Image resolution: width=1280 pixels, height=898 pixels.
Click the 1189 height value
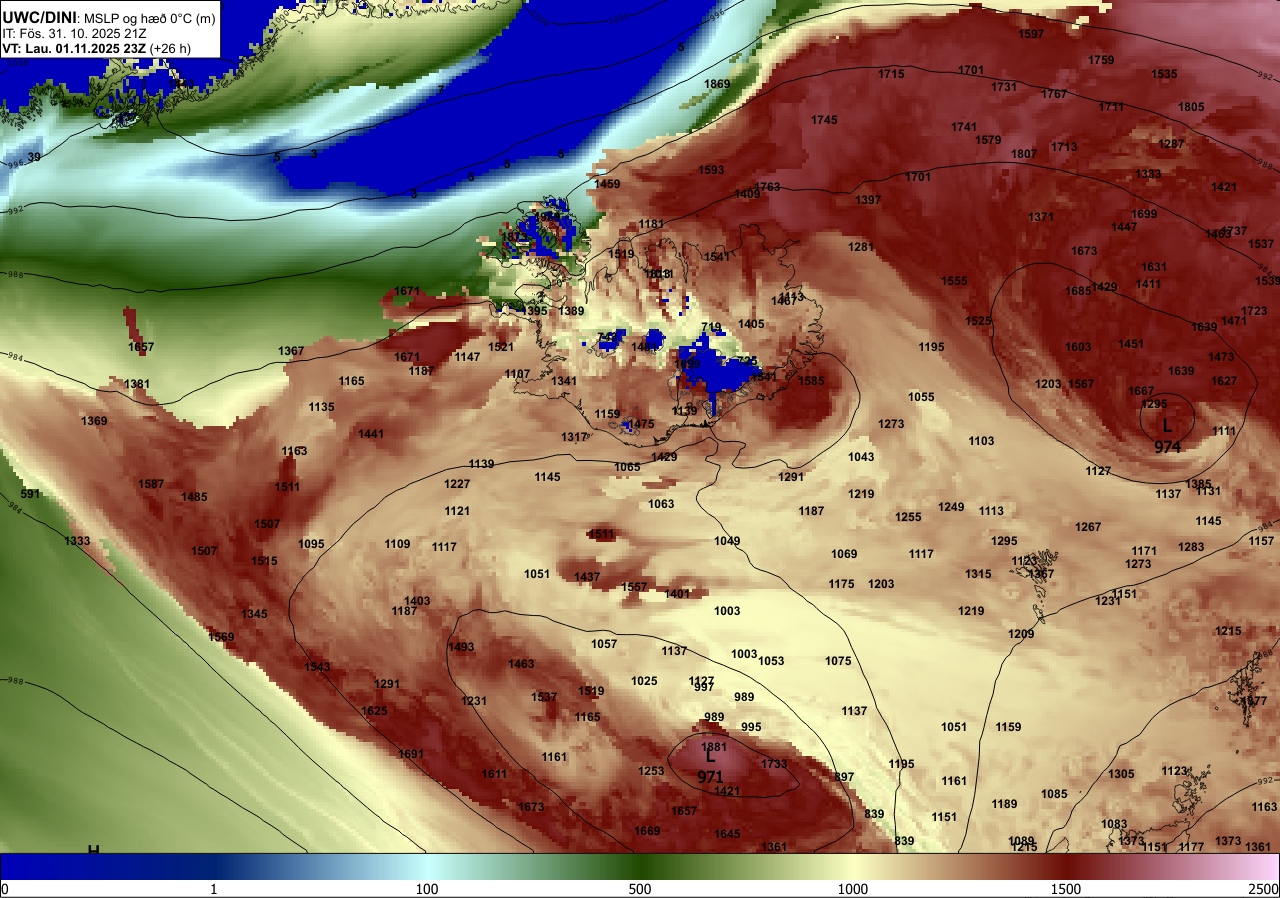tap(1004, 804)
